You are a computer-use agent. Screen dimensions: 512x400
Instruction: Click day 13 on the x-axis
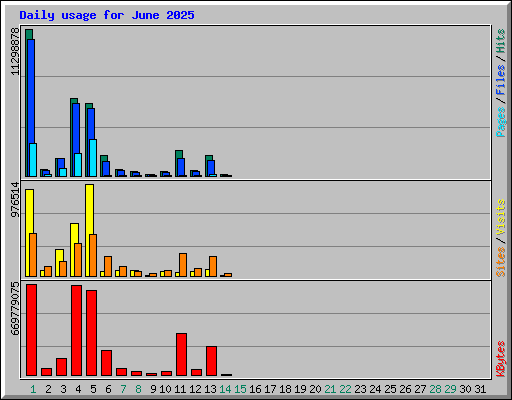pos(210,389)
